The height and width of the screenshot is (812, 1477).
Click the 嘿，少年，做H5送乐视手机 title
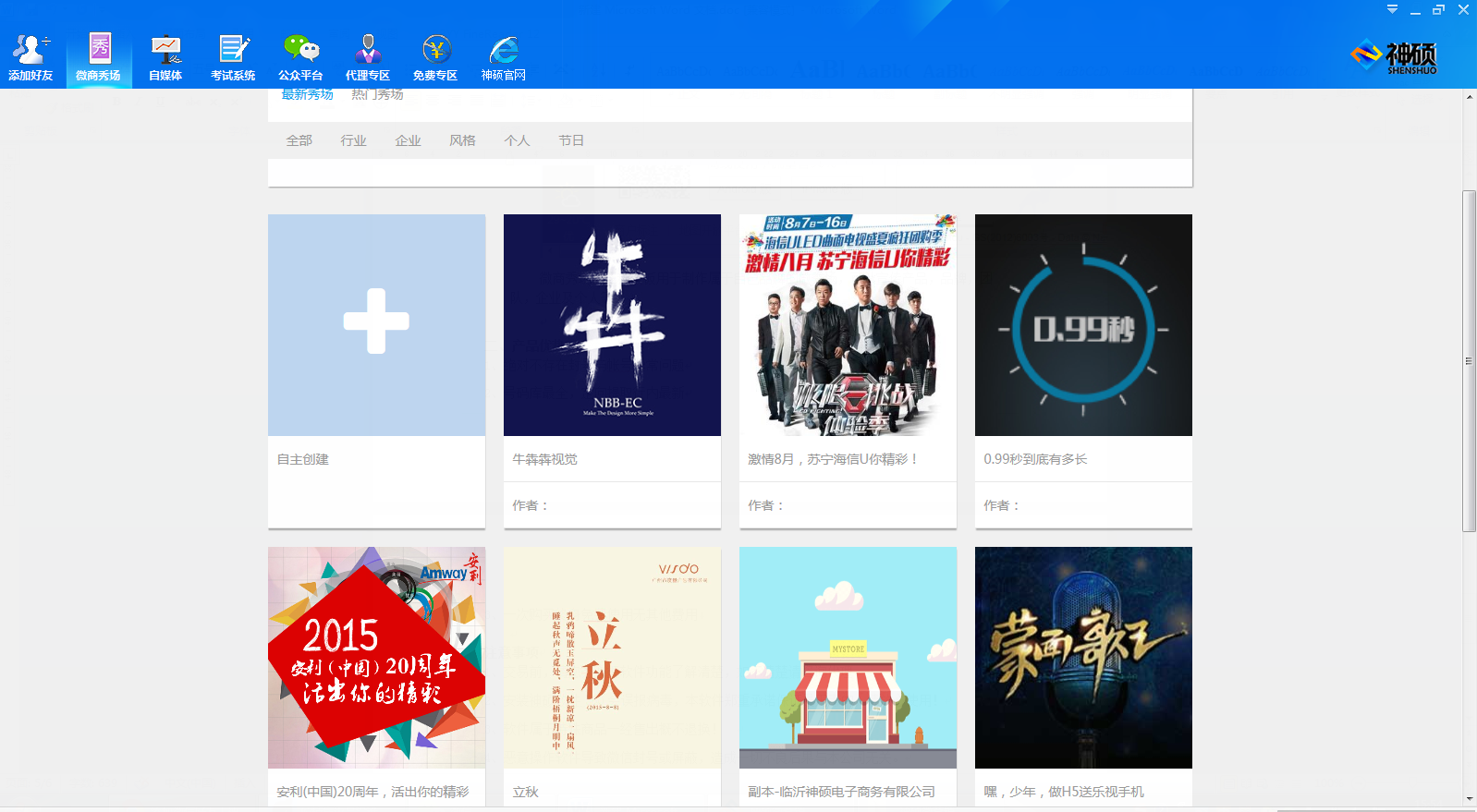coord(1064,792)
